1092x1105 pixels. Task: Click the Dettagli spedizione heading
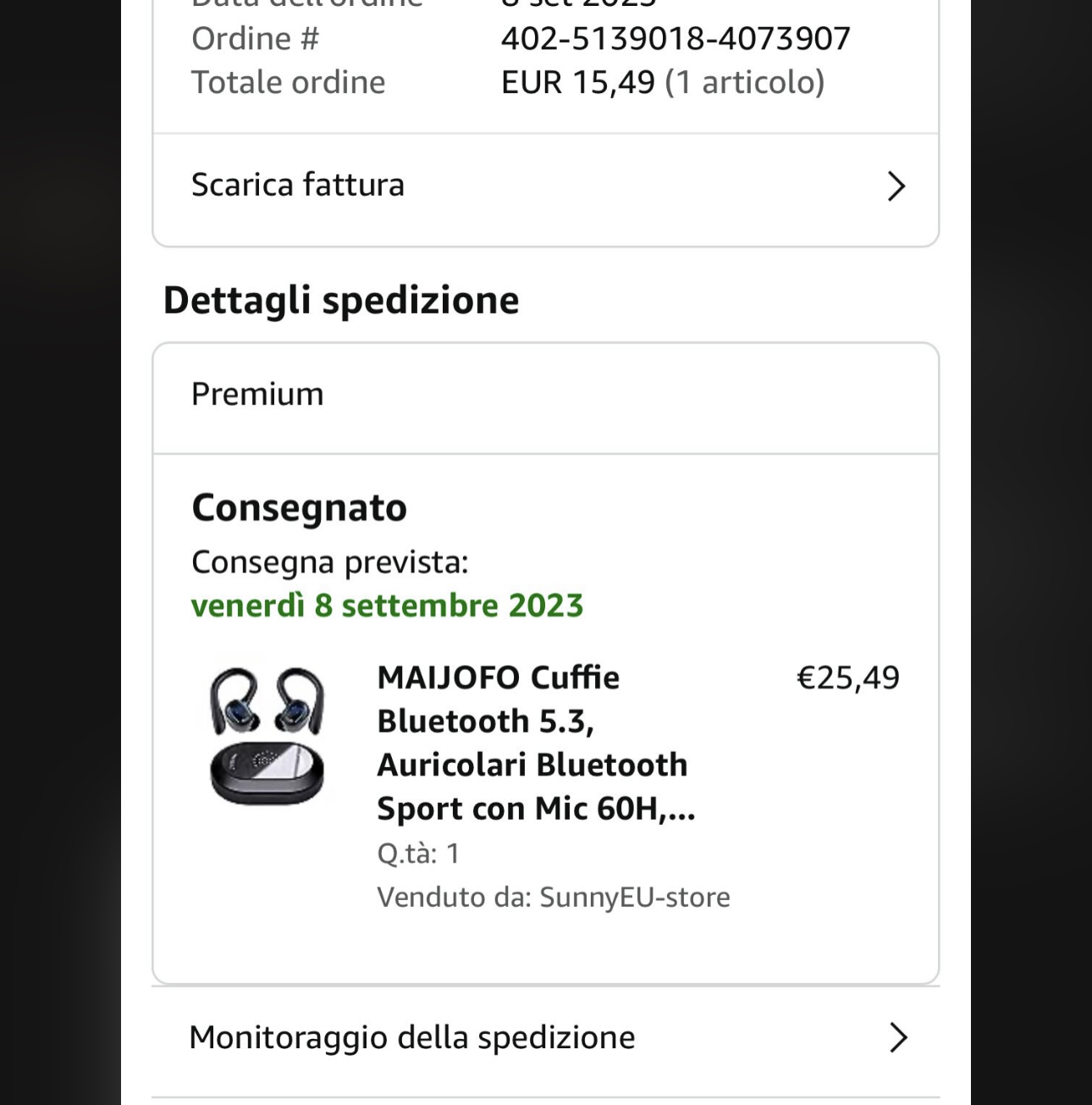point(341,301)
